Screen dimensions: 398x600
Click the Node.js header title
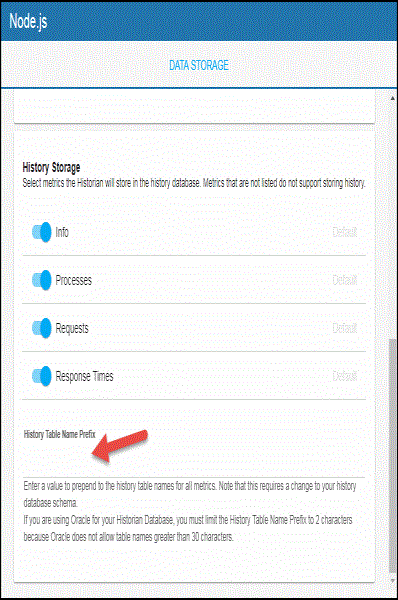click(x=28, y=21)
